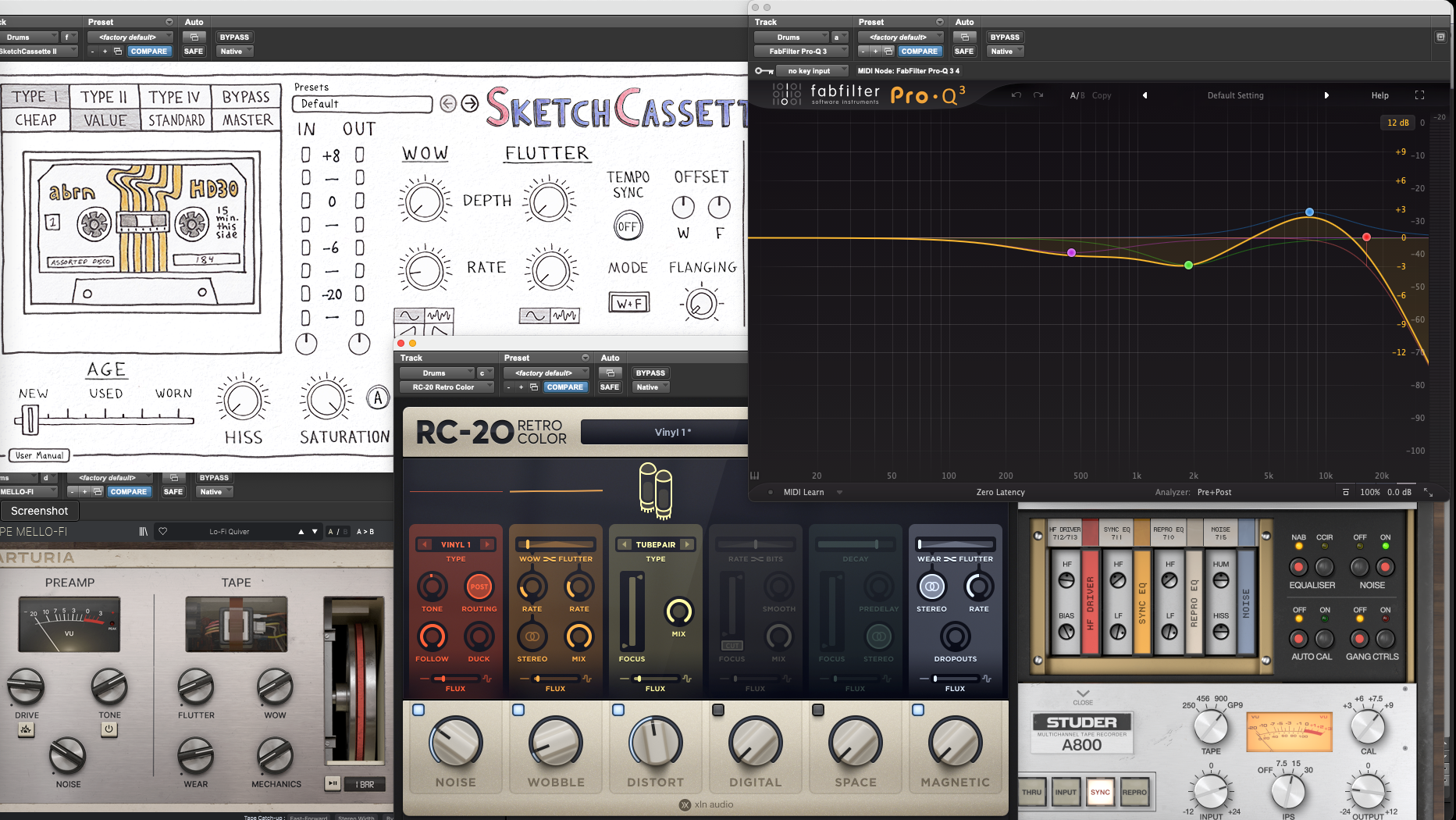Open the no key input dropdown
This screenshot has height=820, width=1456.
[x=811, y=71]
